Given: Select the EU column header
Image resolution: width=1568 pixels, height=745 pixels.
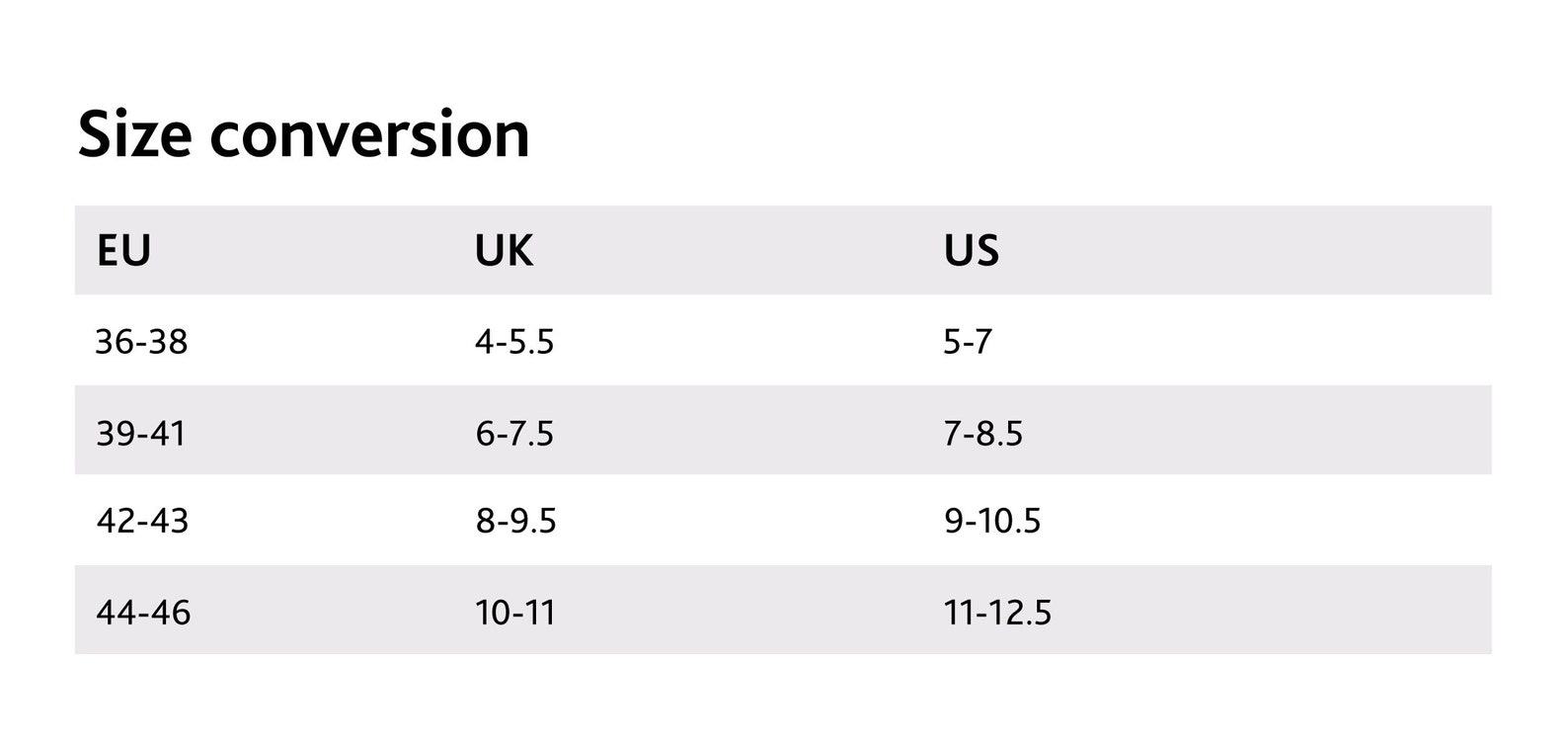Looking at the screenshot, I should pyautogui.click(x=123, y=251).
